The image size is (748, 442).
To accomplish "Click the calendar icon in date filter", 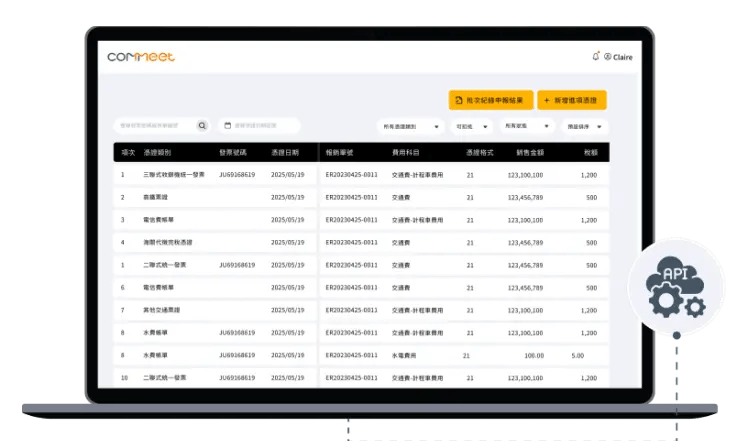I will 228,125.
